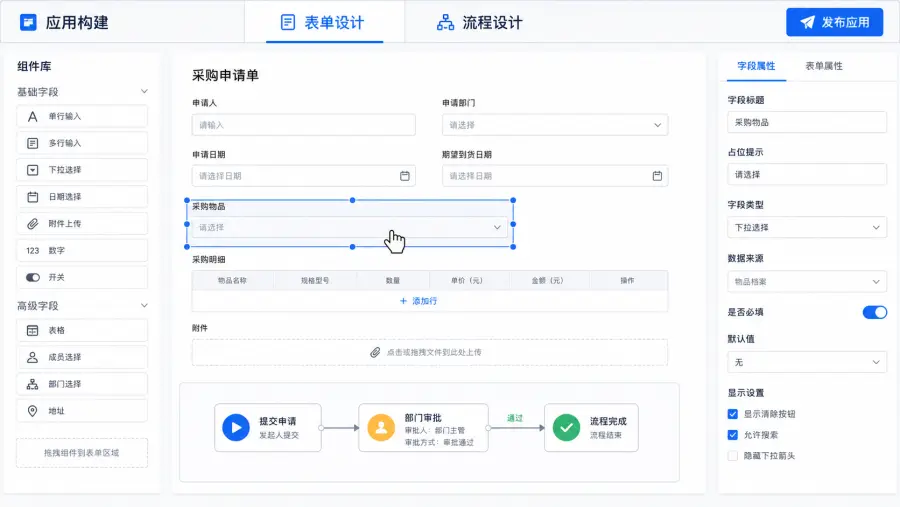Open calendar icon in 申请日期 field
Screen dimensions: 900x507
405,176
